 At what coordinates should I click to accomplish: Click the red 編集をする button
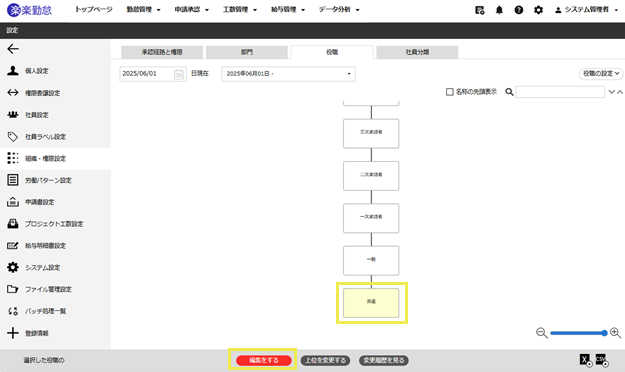point(264,360)
